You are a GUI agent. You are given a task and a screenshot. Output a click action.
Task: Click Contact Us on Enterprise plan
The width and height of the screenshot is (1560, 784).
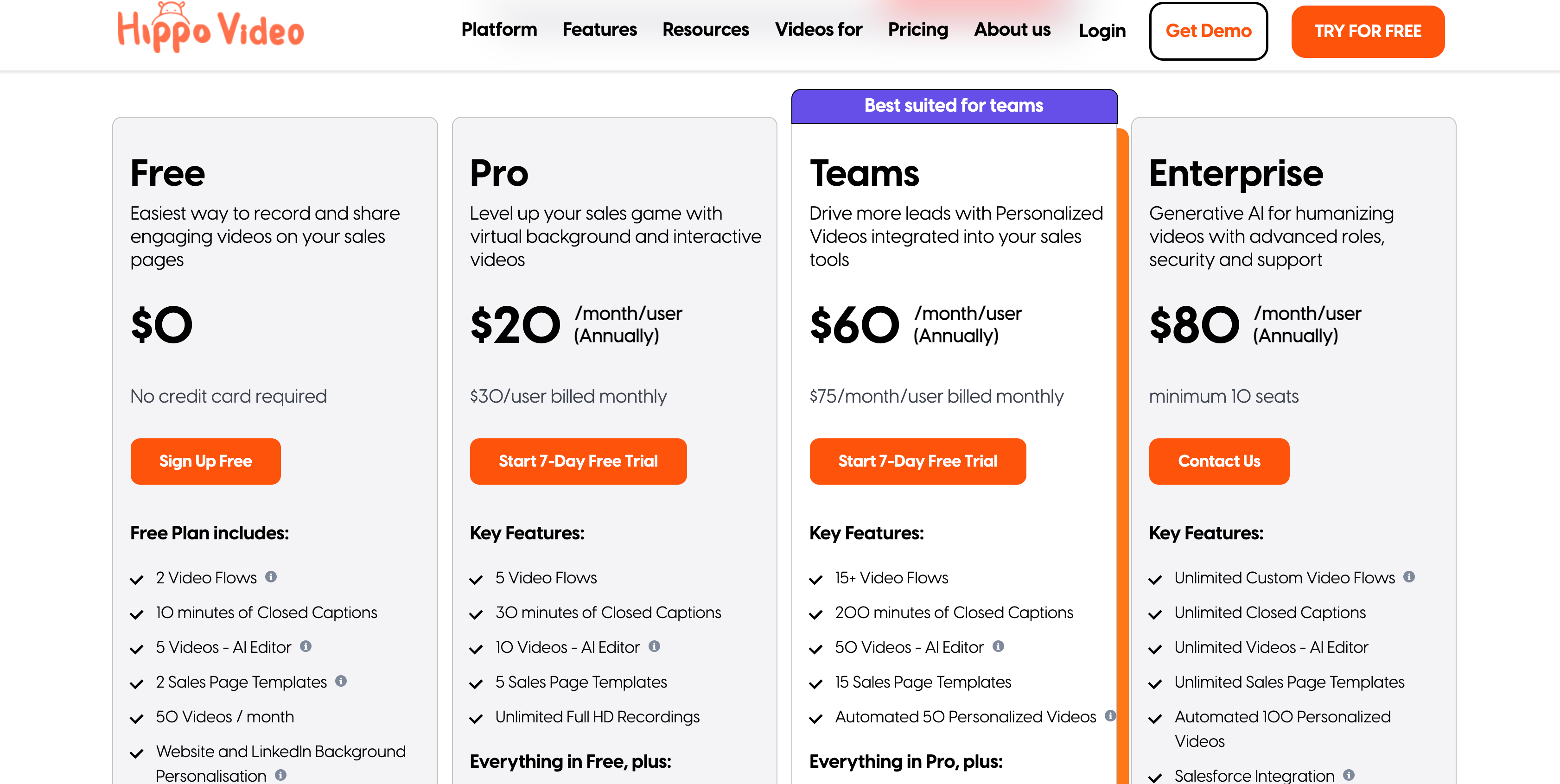(1218, 462)
